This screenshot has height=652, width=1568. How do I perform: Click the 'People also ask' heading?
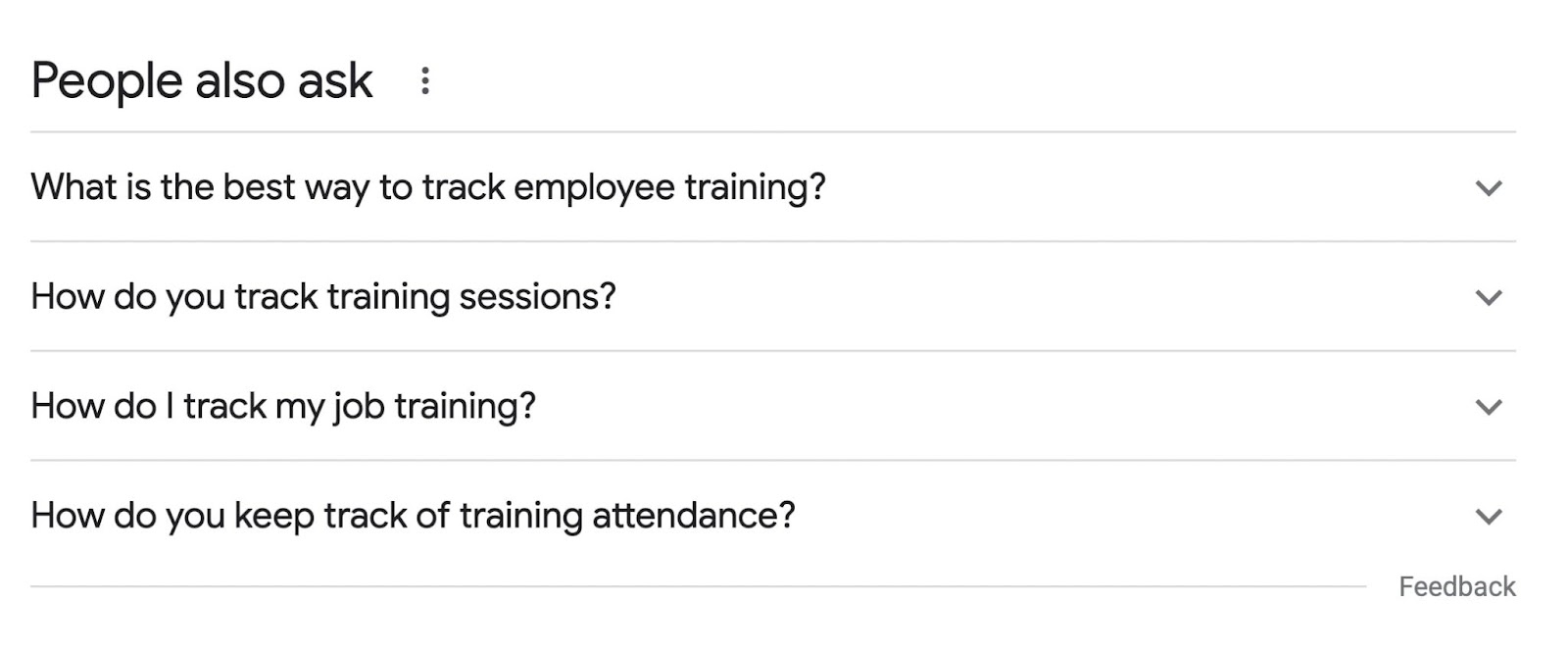[200, 80]
